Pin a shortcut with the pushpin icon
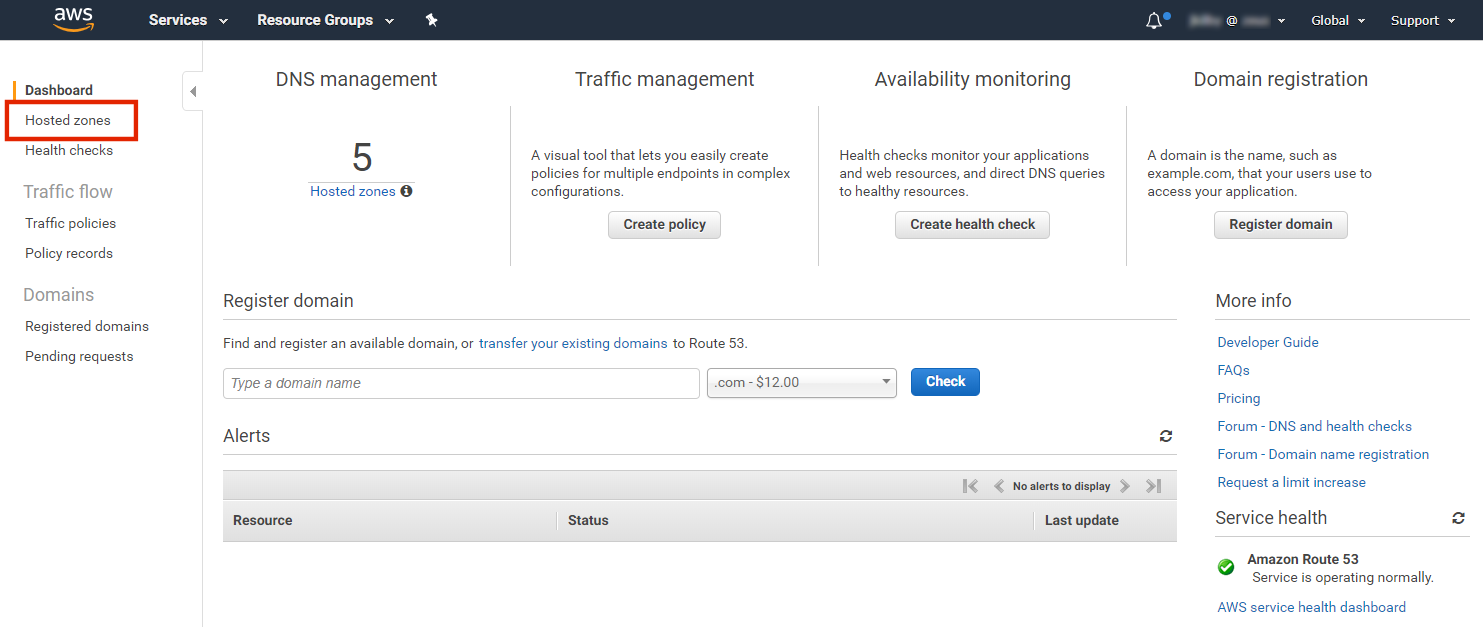This screenshot has height=627, width=1483. (x=432, y=20)
